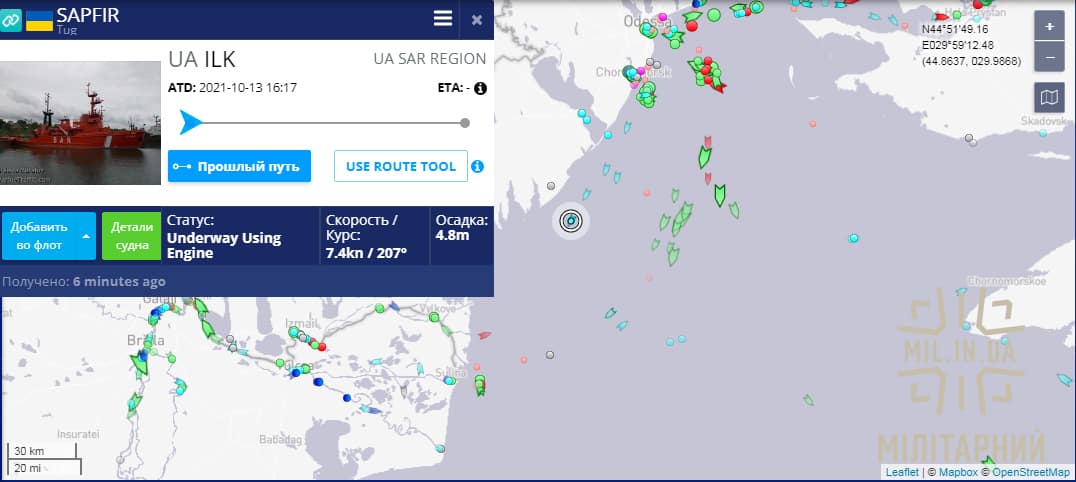Viewport: 1076px width, 482px height.
Task: Close the SAPFIR vessel panel
Action: [477, 20]
